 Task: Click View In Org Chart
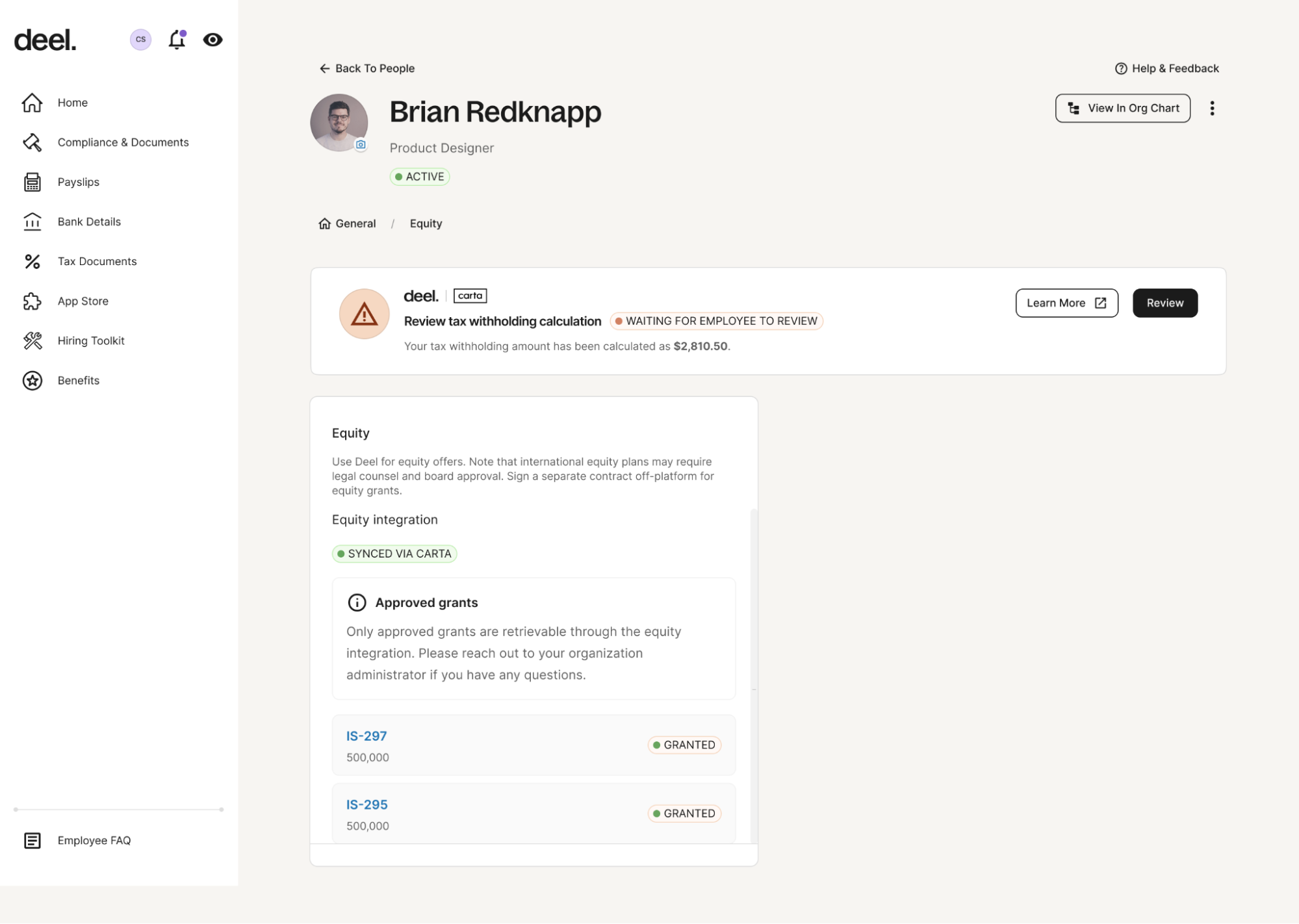tap(1122, 108)
